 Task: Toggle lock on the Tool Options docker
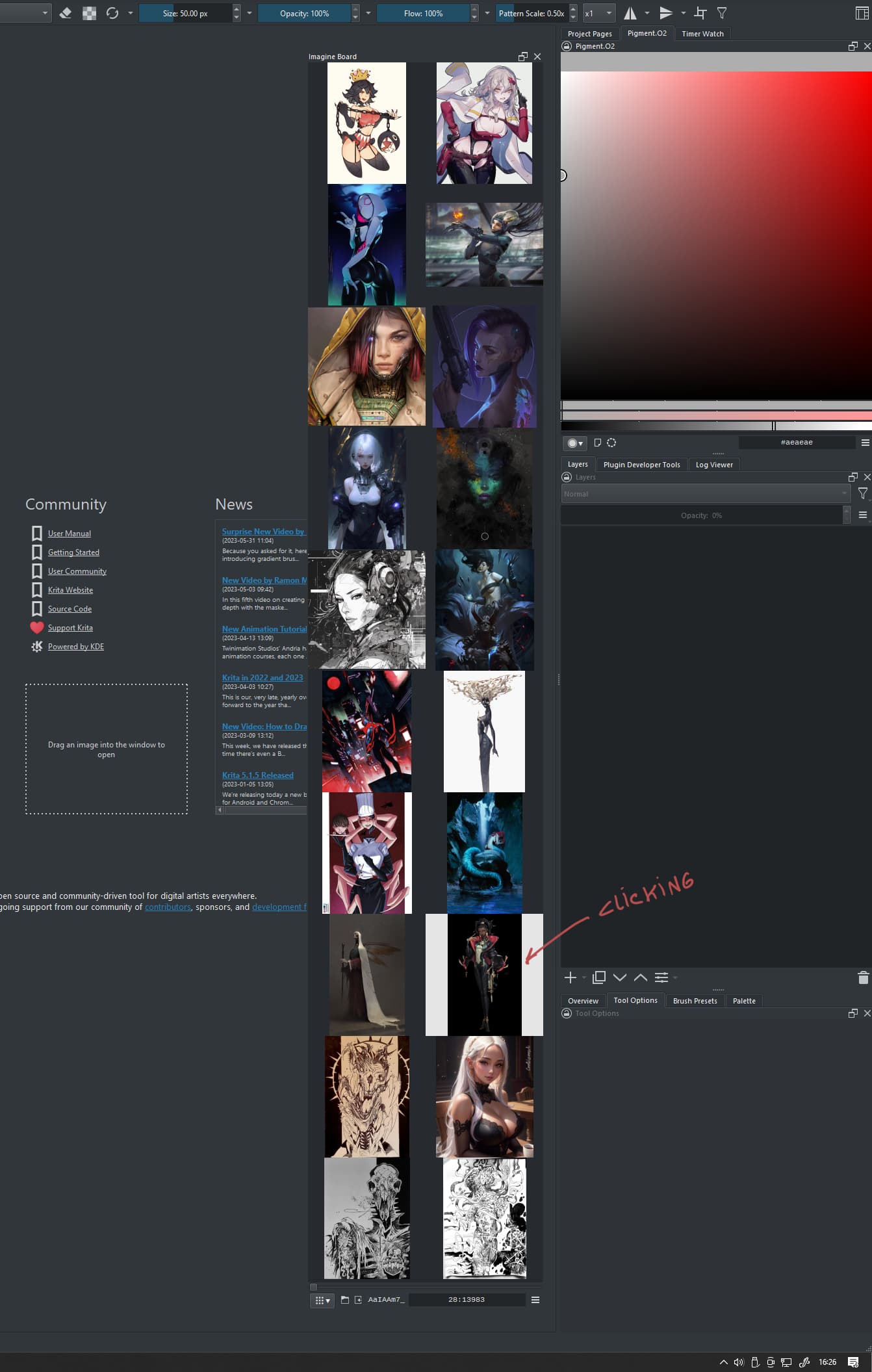tap(567, 1013)
